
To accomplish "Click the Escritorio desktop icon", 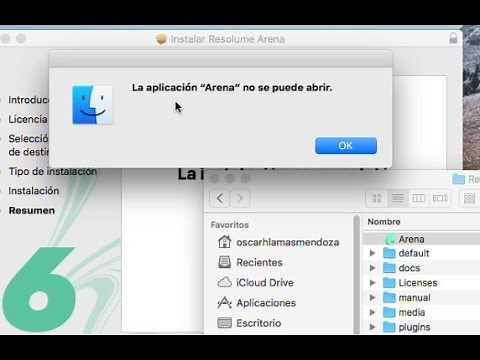I will click(224, 323).
